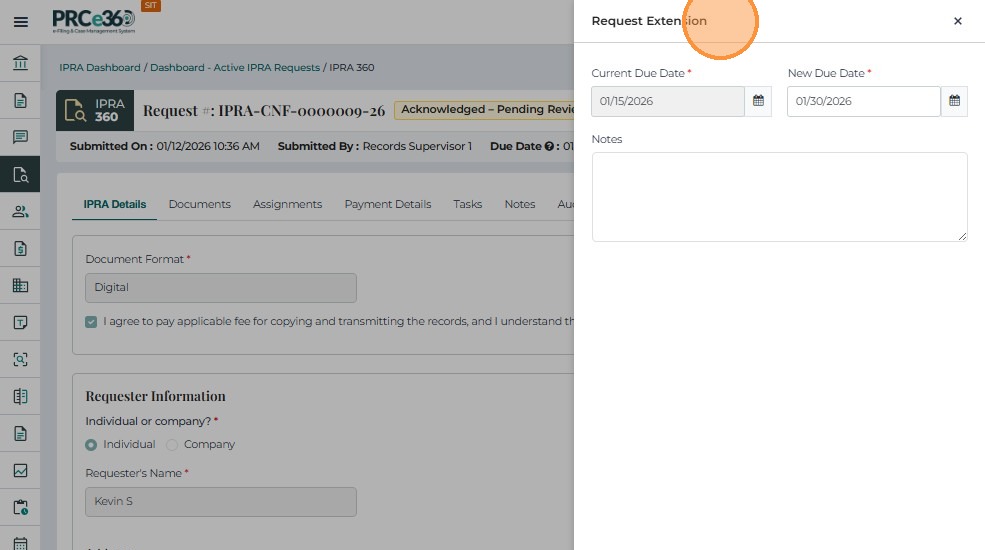This screenshot has width=985, height=550.
Task: Open the text template sidebar icon
Action: coord(20,323)
